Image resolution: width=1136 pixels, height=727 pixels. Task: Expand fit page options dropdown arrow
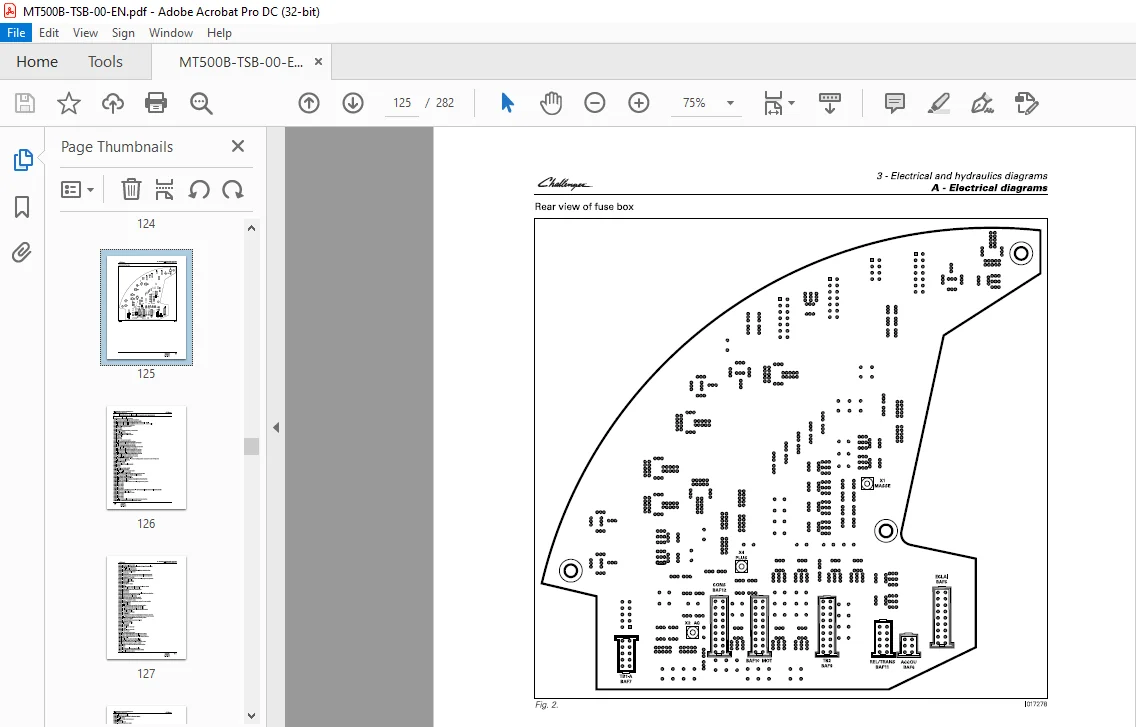[x=791, y=103]
